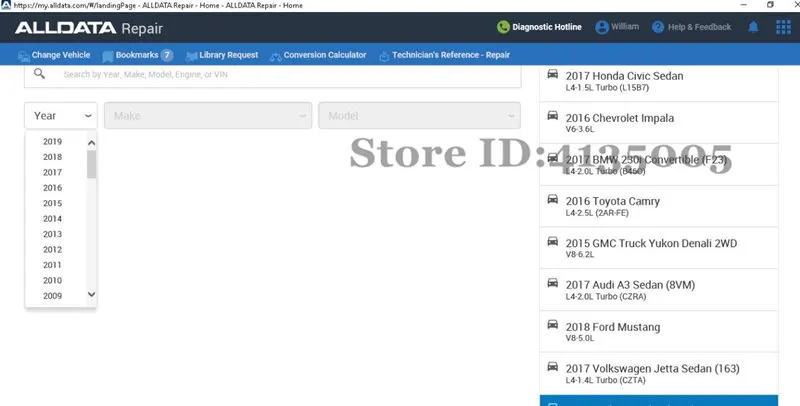
Task: Click Help & Feedback link
Action: [x=699, y=27]
